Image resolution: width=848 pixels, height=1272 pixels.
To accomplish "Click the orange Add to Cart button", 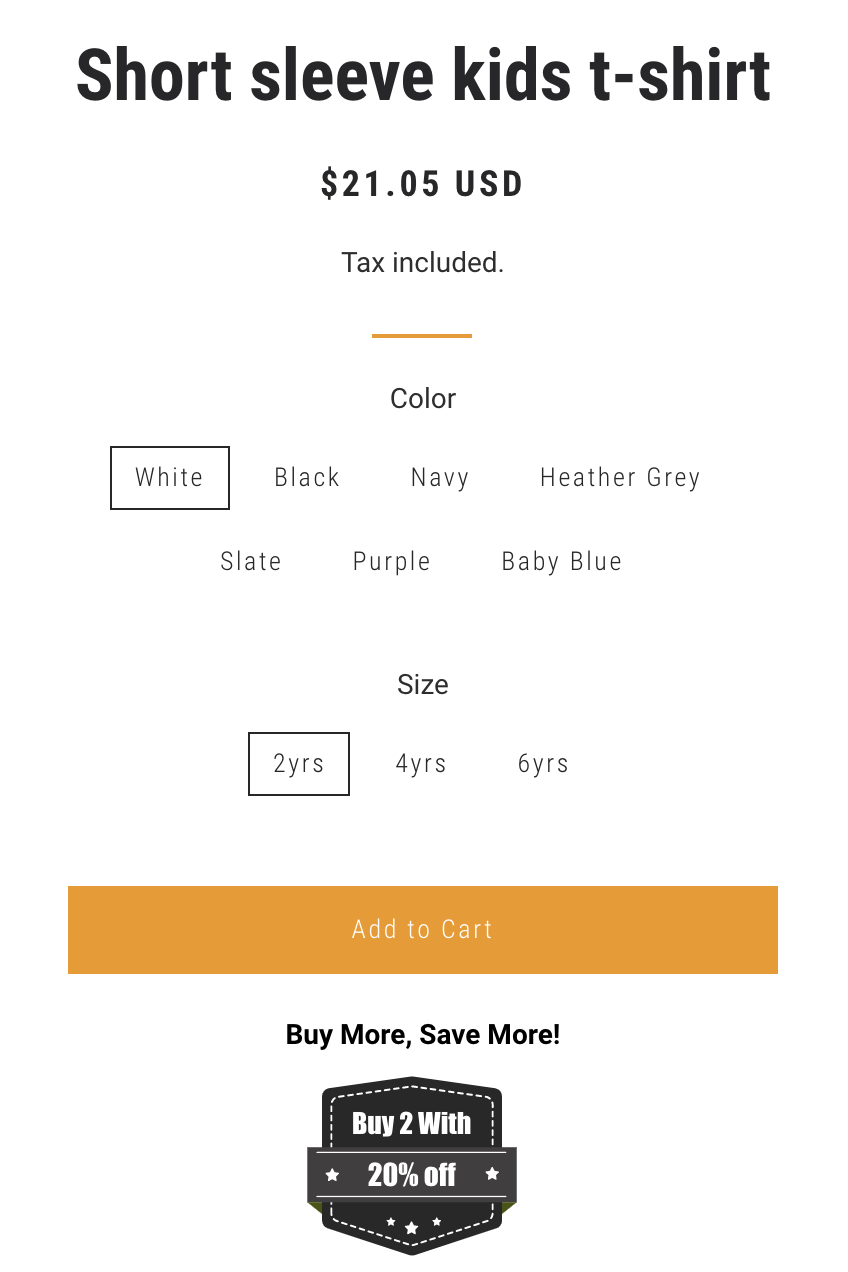I will click(423, 930).
